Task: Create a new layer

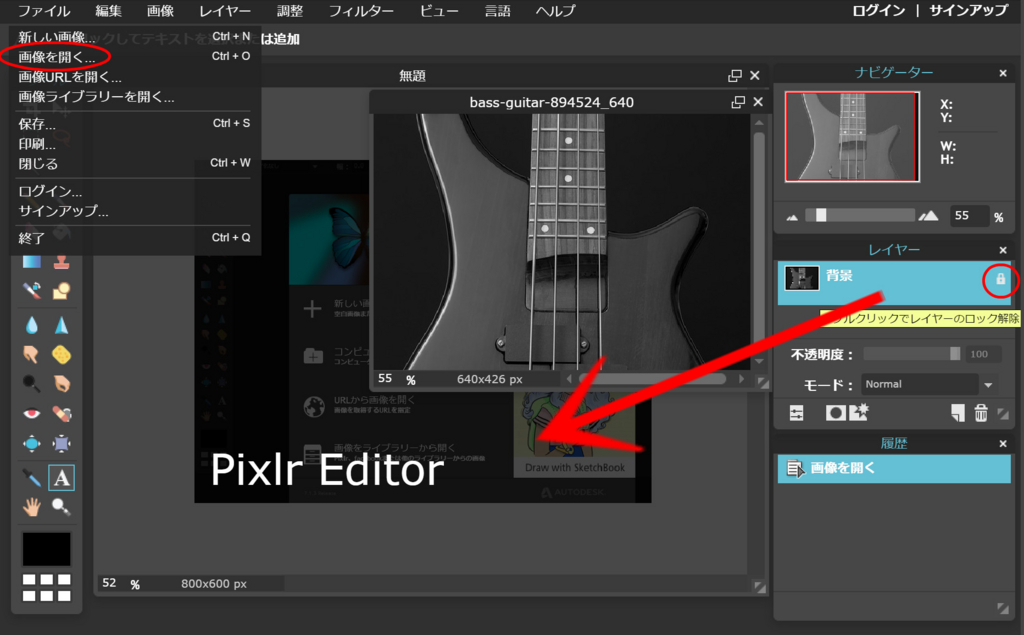Action: (957, 413)
